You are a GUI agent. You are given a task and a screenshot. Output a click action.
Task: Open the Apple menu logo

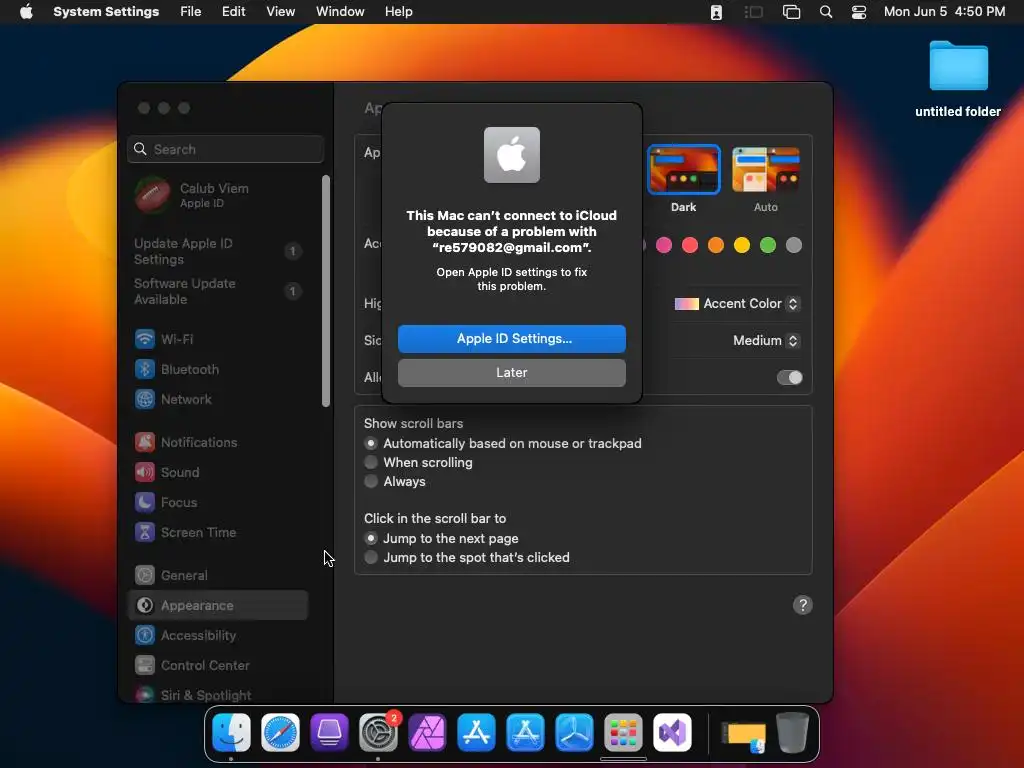26,11
